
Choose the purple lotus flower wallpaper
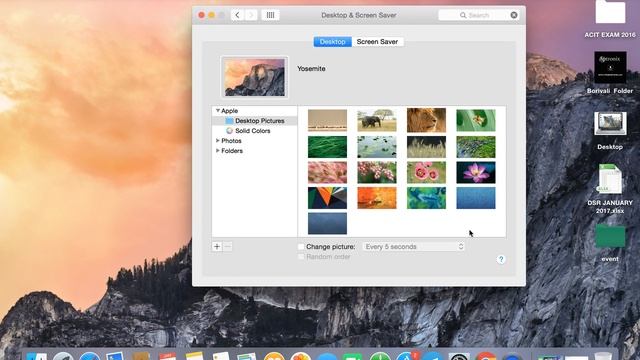click(x=476, y=172)
